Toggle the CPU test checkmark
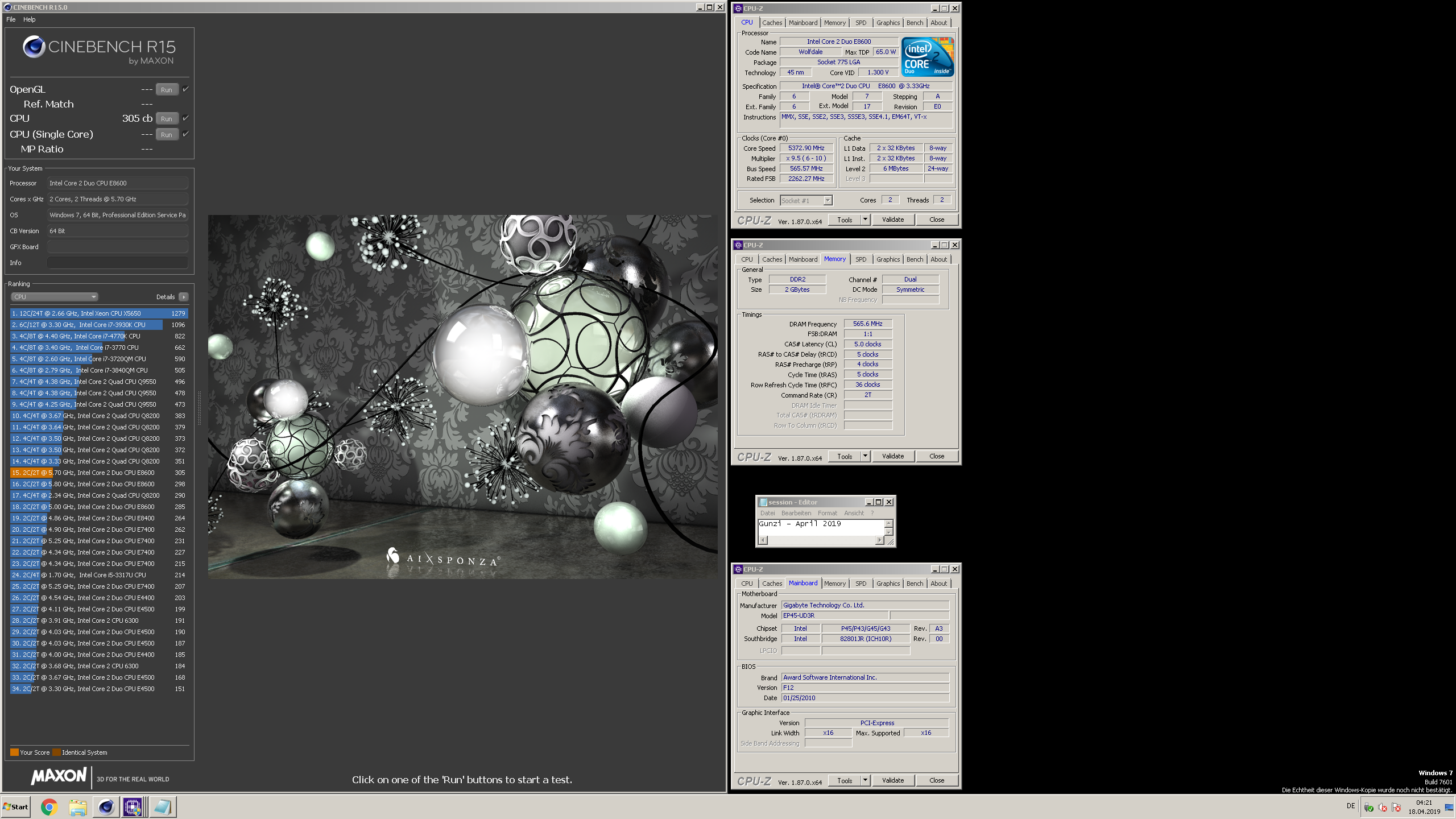The image size is (1456, 819). coord(185,118)
